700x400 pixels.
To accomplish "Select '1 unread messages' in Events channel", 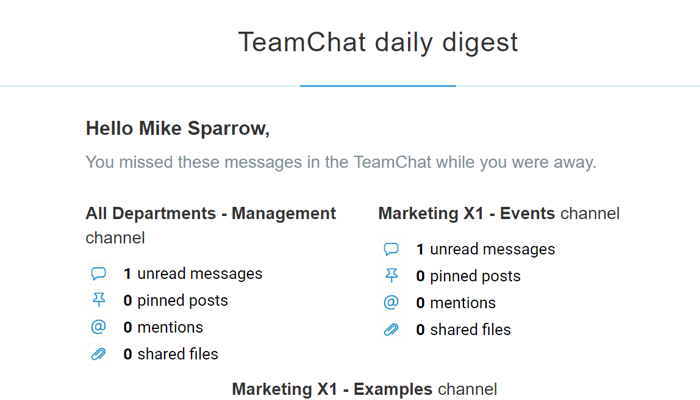I will [485, 249].
